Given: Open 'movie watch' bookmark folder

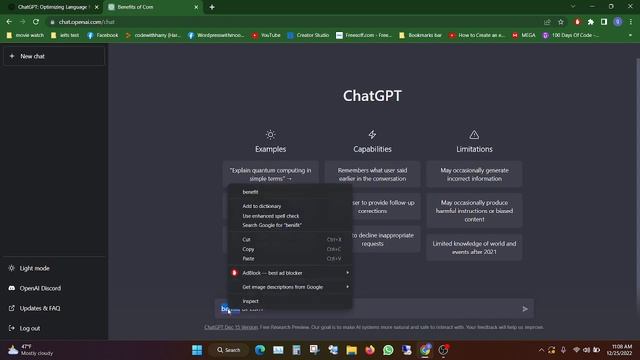Looking at the screenshot, I should (25, 35).
